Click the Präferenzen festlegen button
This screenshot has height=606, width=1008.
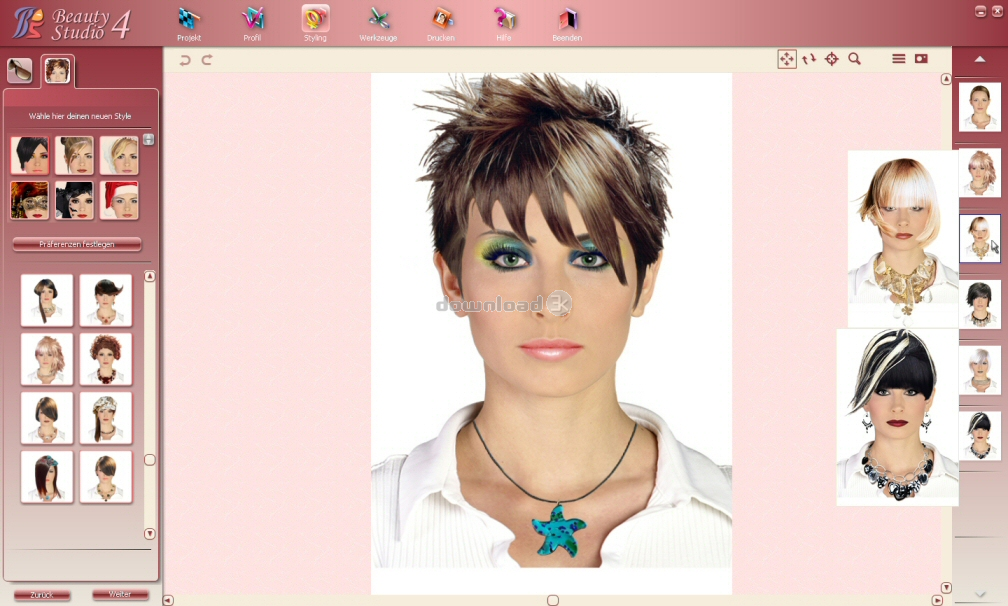77,244
